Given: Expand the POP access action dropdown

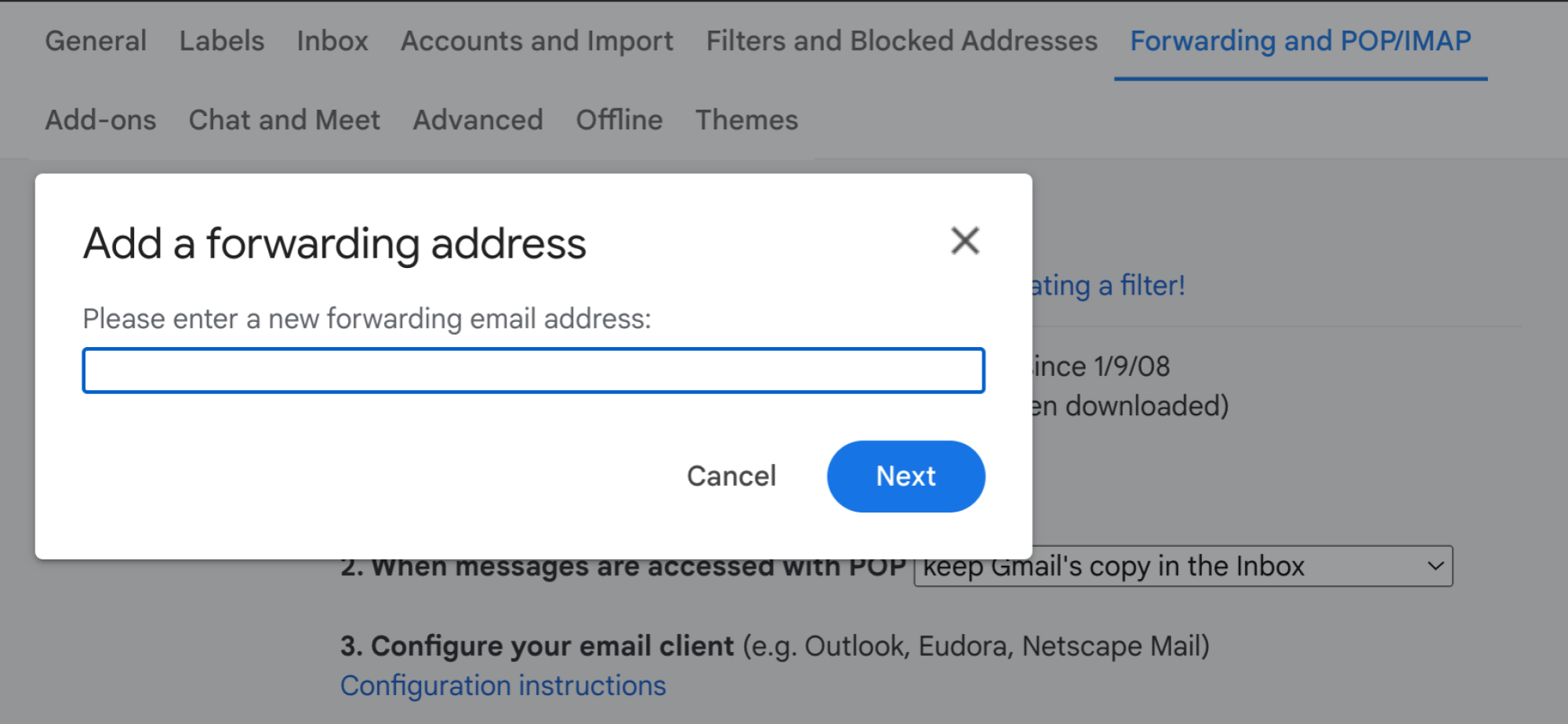Looking at the screenshot, I should [1183, 566].
